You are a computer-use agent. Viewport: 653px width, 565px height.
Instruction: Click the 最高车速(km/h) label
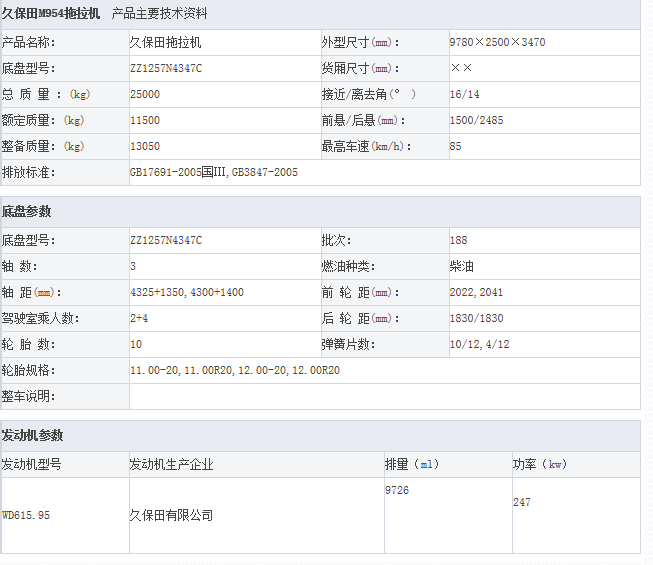(366, 146)
